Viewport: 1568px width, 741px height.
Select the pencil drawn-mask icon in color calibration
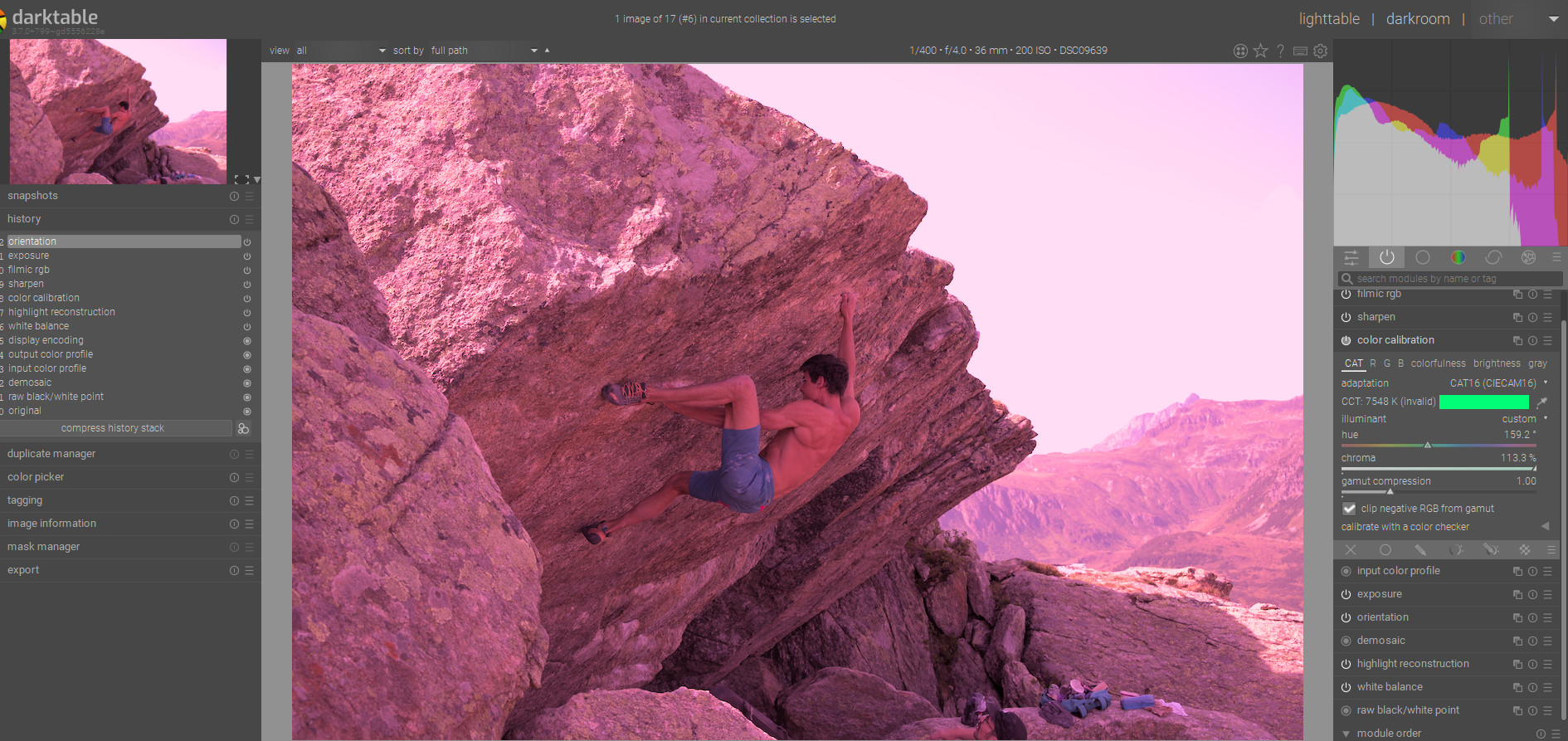point(1420,550)
